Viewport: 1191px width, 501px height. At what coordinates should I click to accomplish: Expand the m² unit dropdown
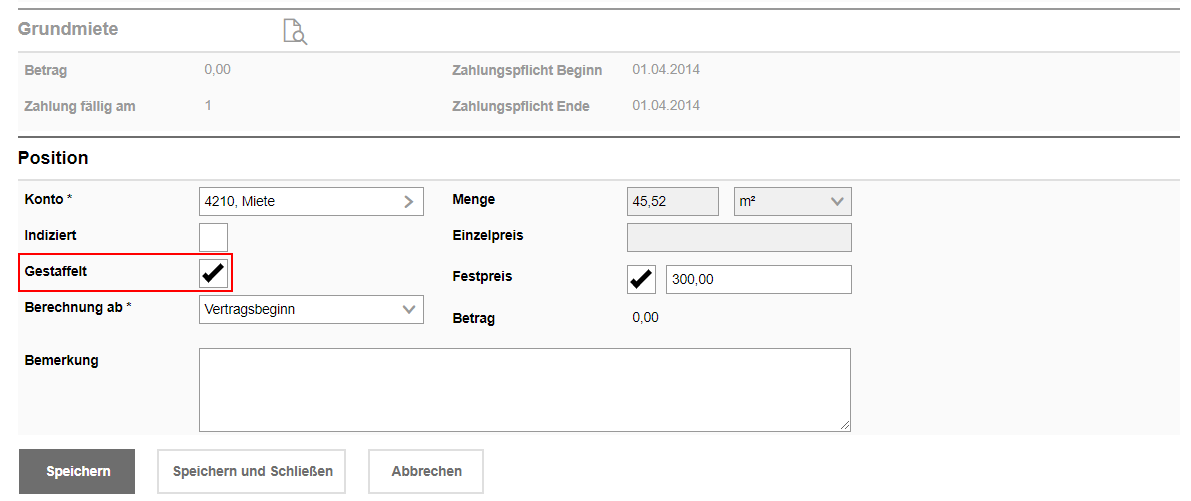793,202
